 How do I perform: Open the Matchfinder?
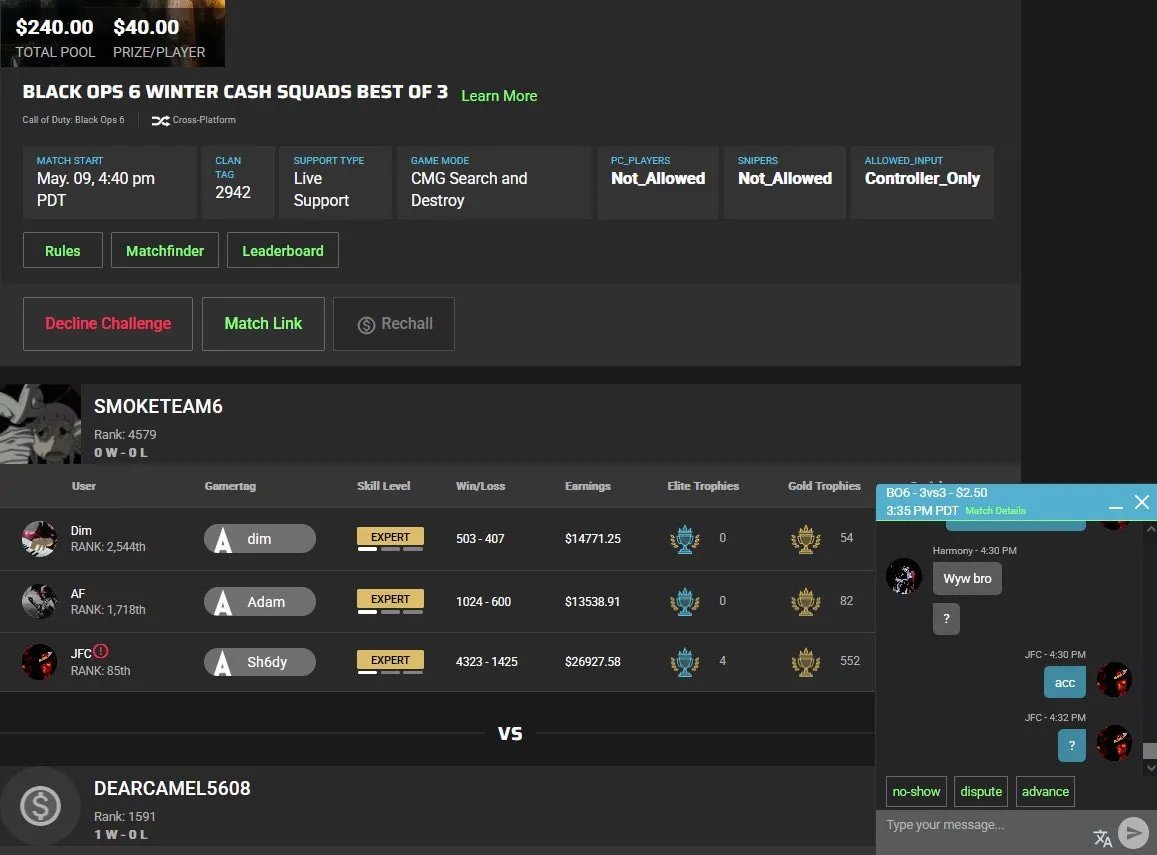(x=165, y=251)
